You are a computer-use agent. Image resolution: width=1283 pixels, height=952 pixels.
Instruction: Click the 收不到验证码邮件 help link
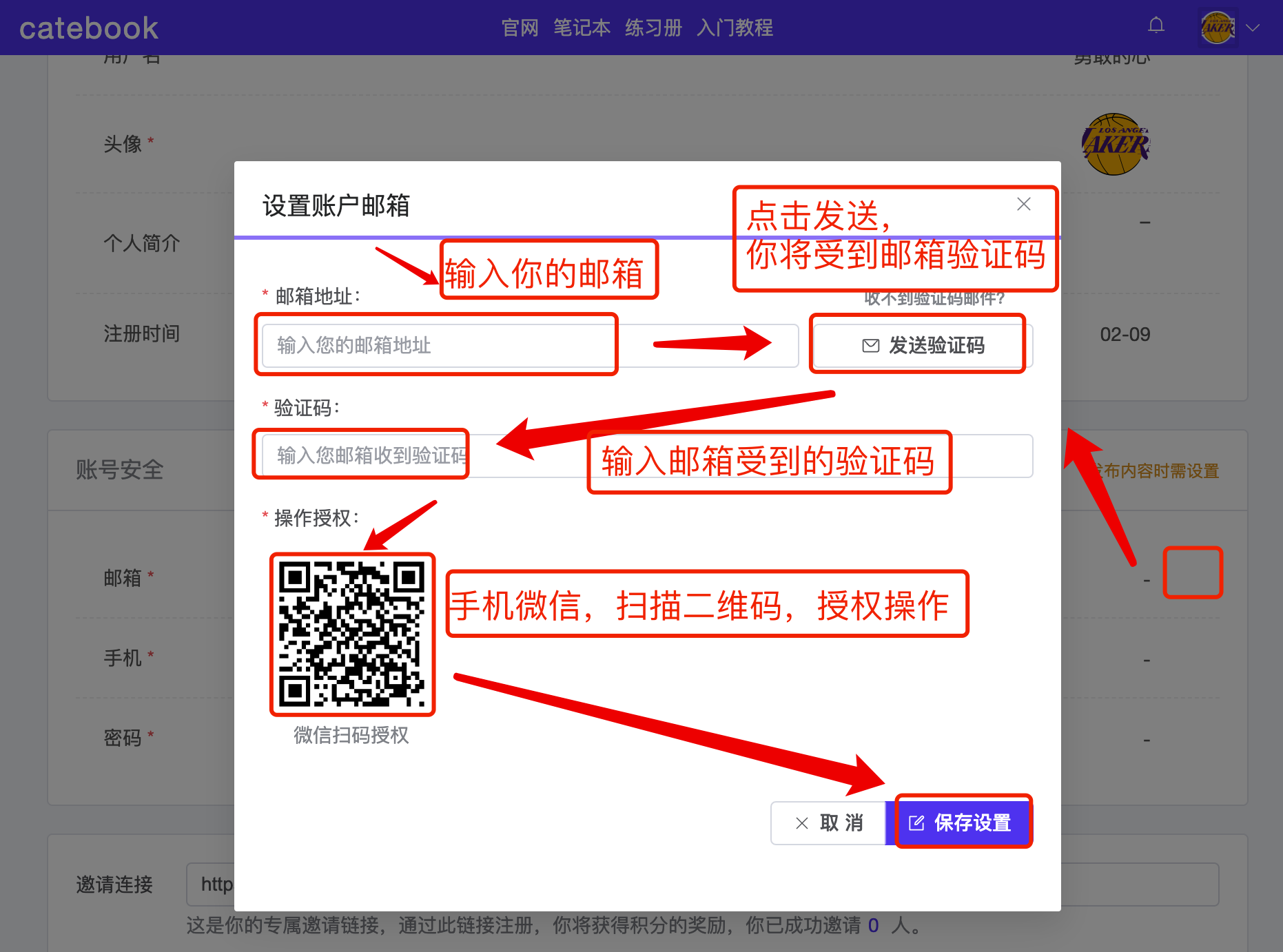[934, 298]
